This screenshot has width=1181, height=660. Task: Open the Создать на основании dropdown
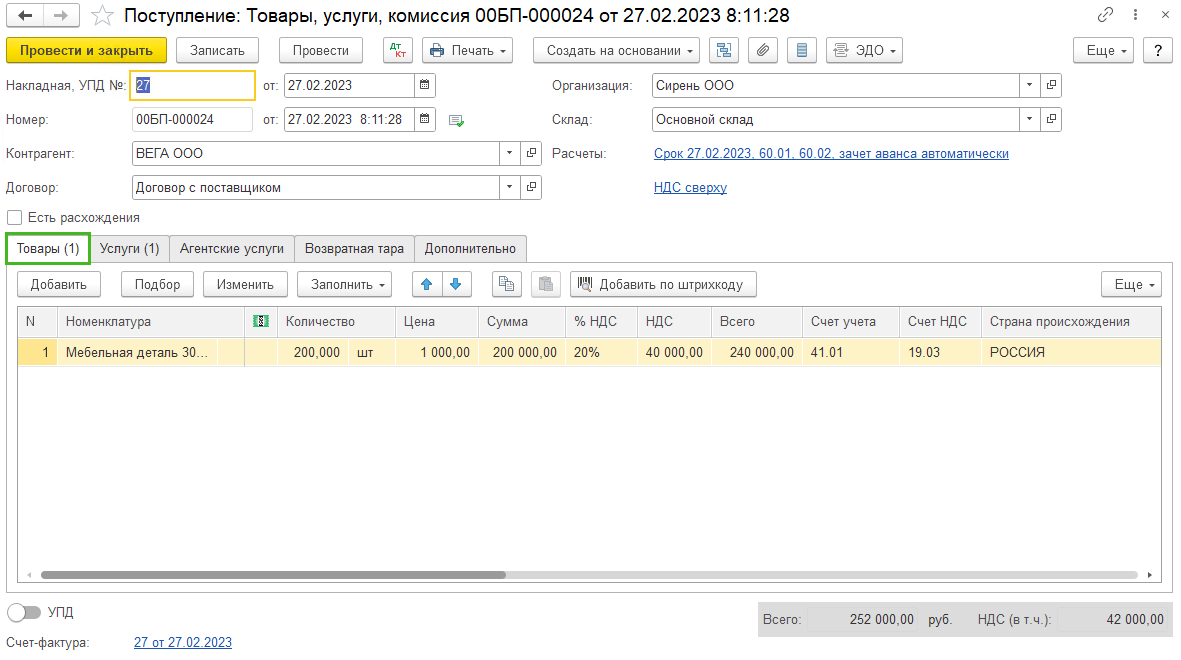coord(616,50)
